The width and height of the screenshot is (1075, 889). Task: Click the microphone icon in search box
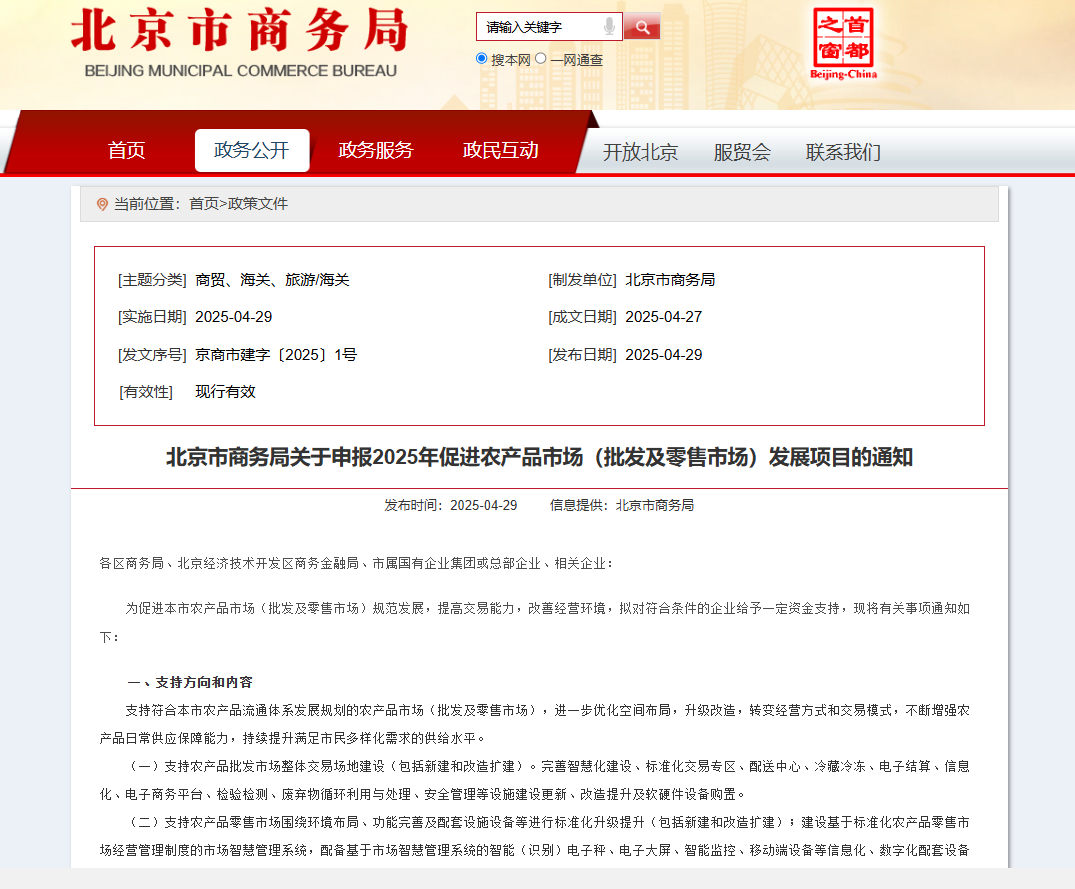point(609,27)
